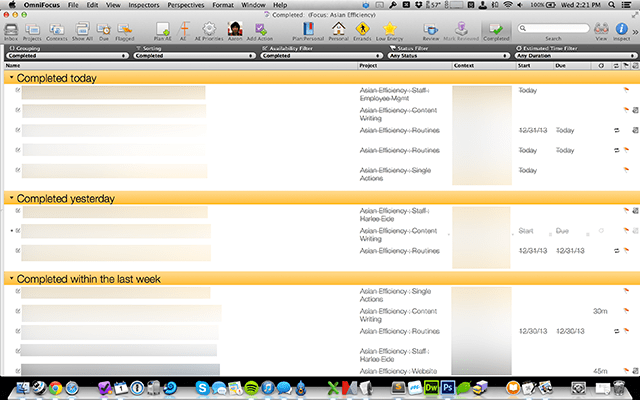This screenshot has height=400, width=640.
Task: Open AE Priorities gear icon
Action: coord(209,31)
